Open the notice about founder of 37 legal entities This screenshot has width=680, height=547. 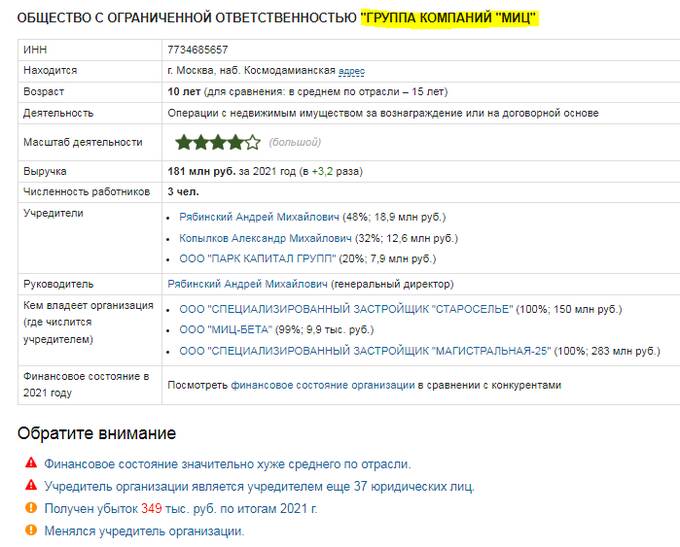[259, 486]
